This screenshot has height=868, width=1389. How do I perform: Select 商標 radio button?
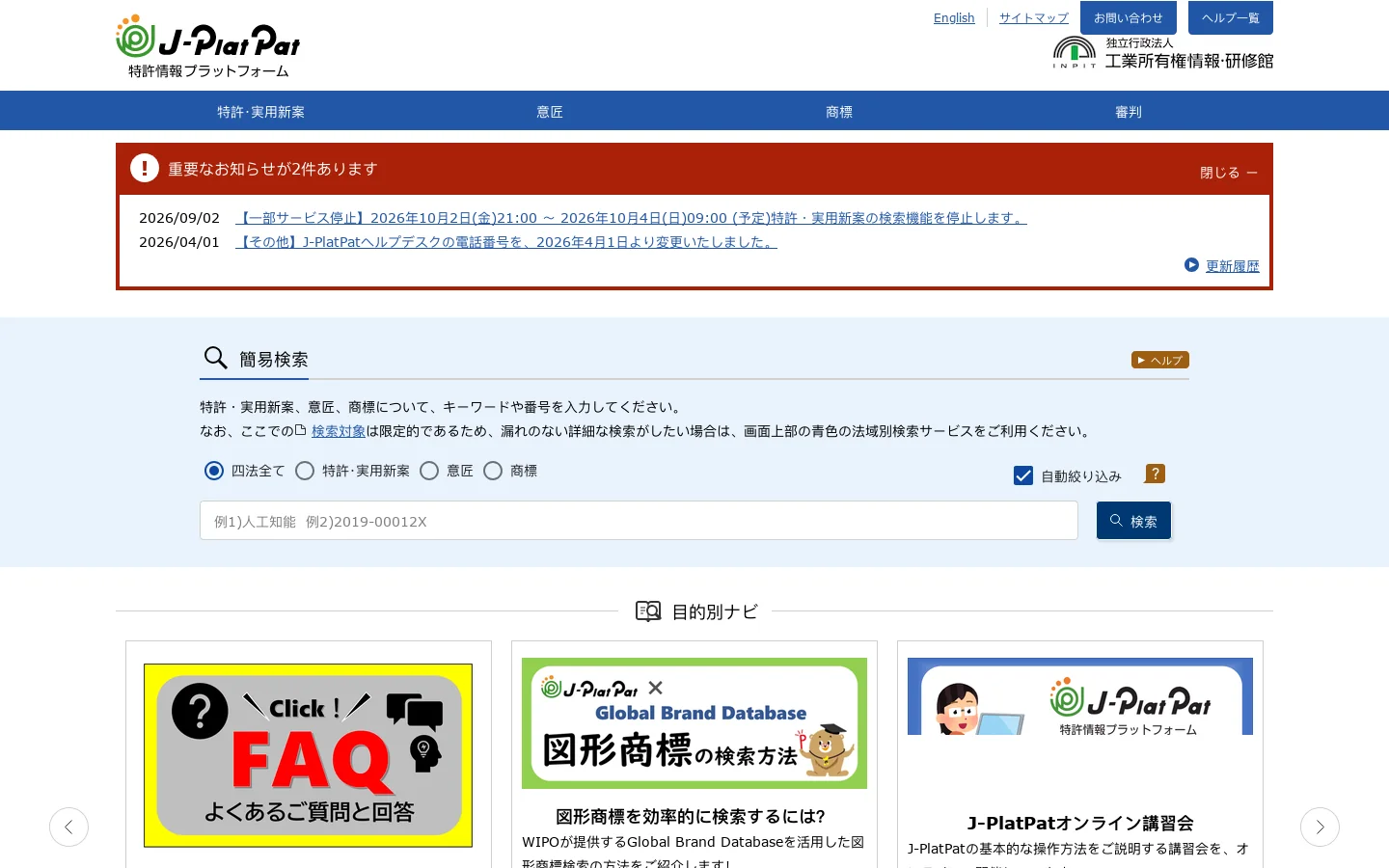point(493,471)
